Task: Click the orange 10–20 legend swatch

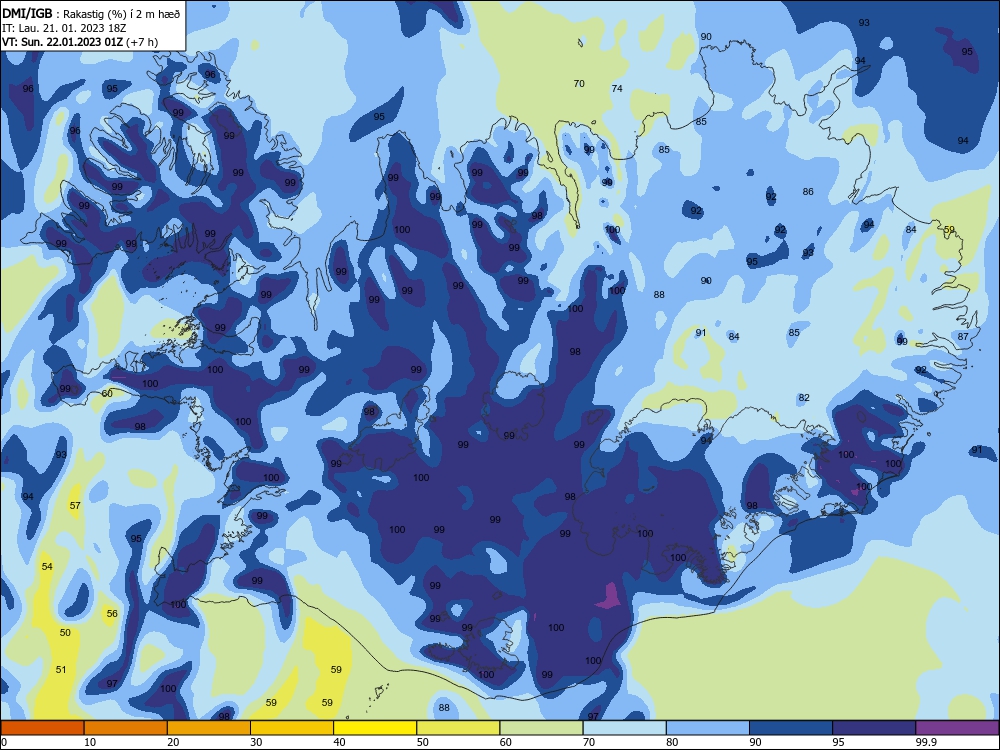Action: point(126,728)
